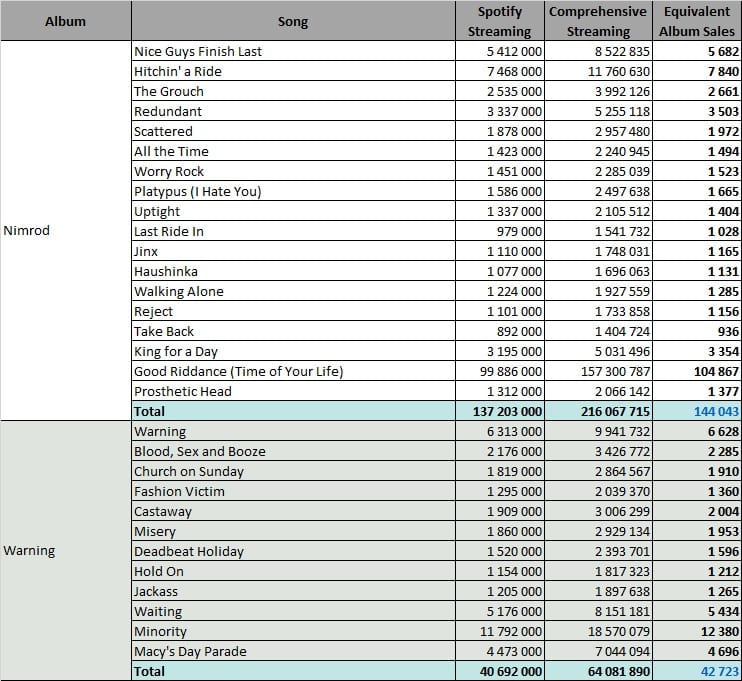Select Redundant comprehensive value 5 255 118
This screenshot has width=742, height=681.
pyautogui.click(x=598, y=111)
